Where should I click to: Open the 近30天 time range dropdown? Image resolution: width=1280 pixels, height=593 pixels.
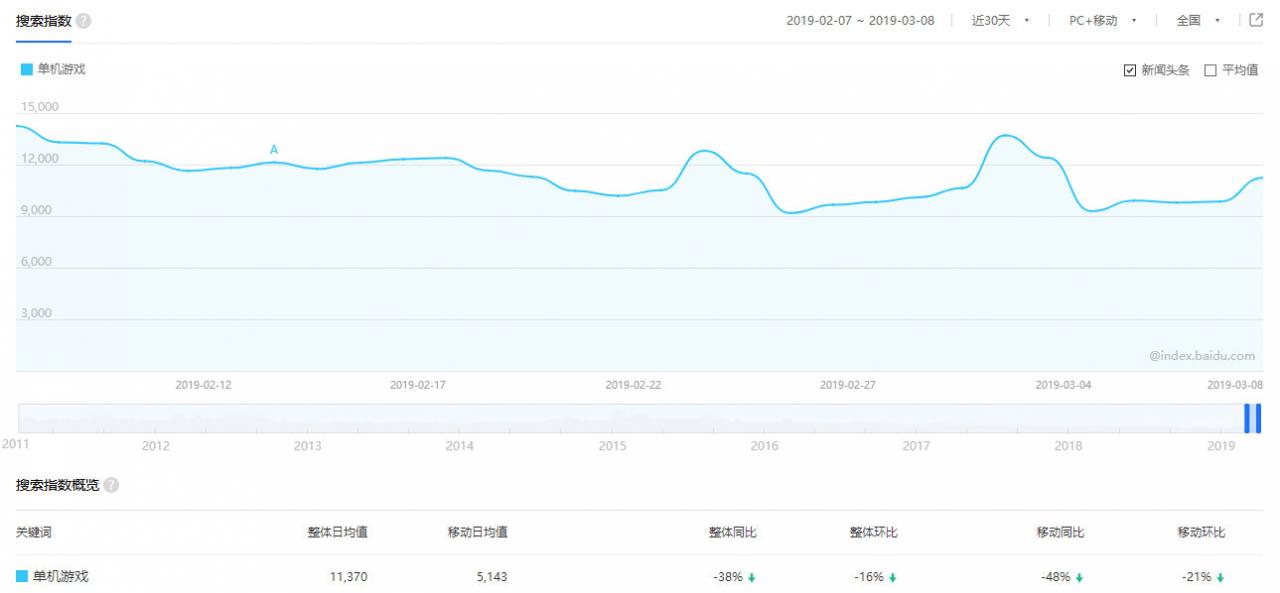[1000, 21]
